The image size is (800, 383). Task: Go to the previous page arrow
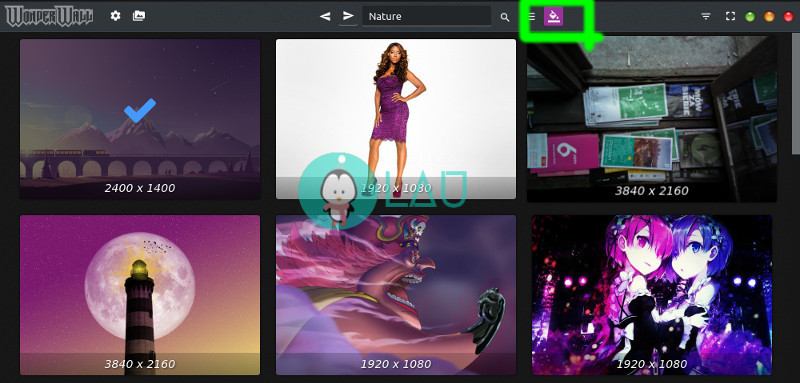click(325, 16)
